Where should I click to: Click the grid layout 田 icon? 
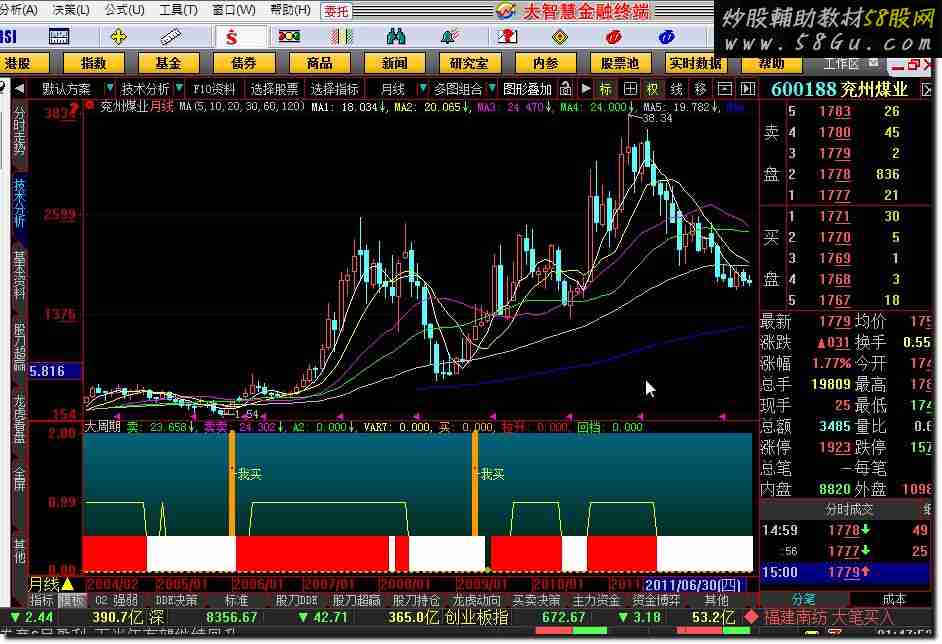click(x=630, y=89)
